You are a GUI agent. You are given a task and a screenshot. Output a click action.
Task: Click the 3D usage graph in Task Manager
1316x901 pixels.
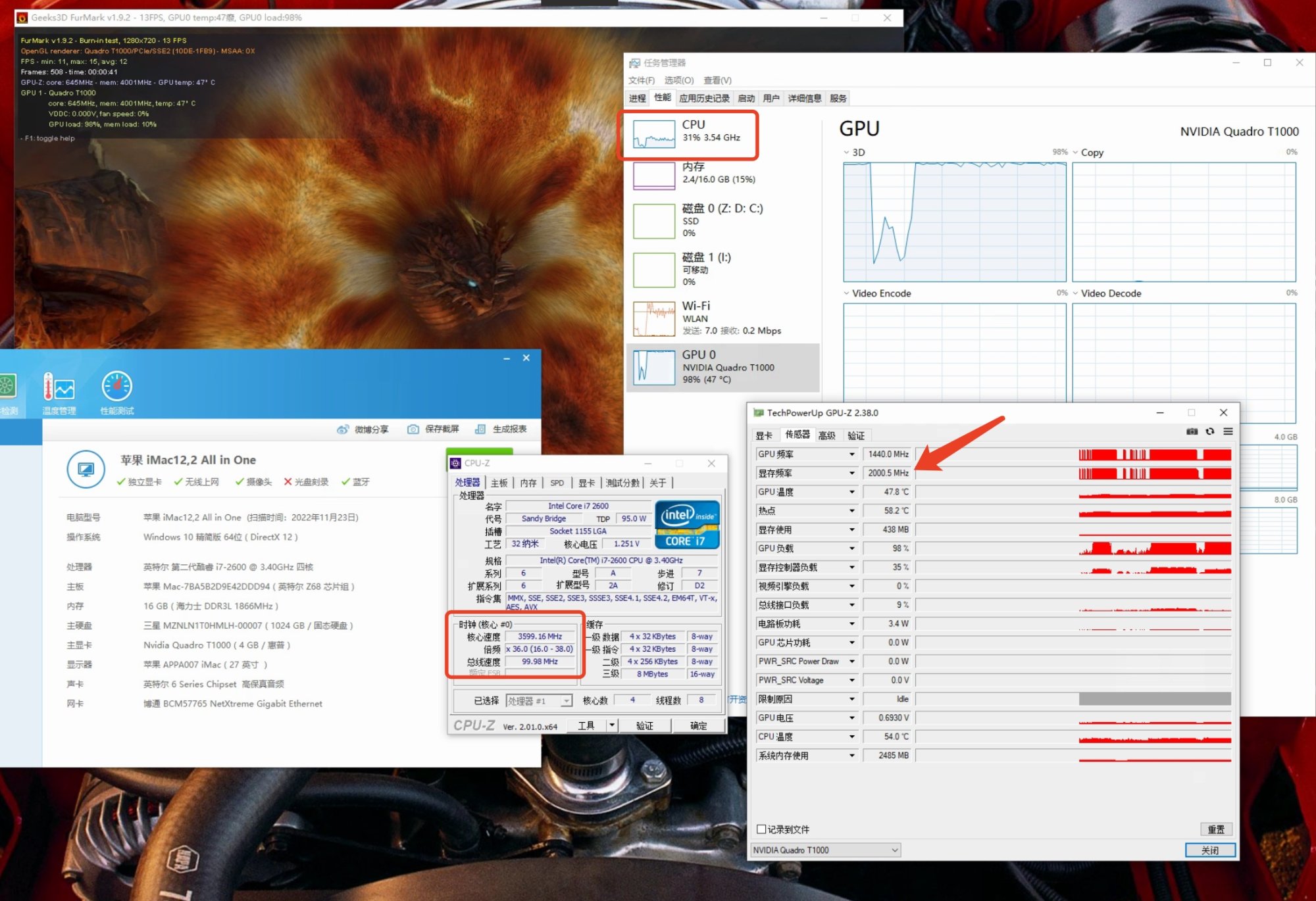pyautogui.click(x=955, y=222)
